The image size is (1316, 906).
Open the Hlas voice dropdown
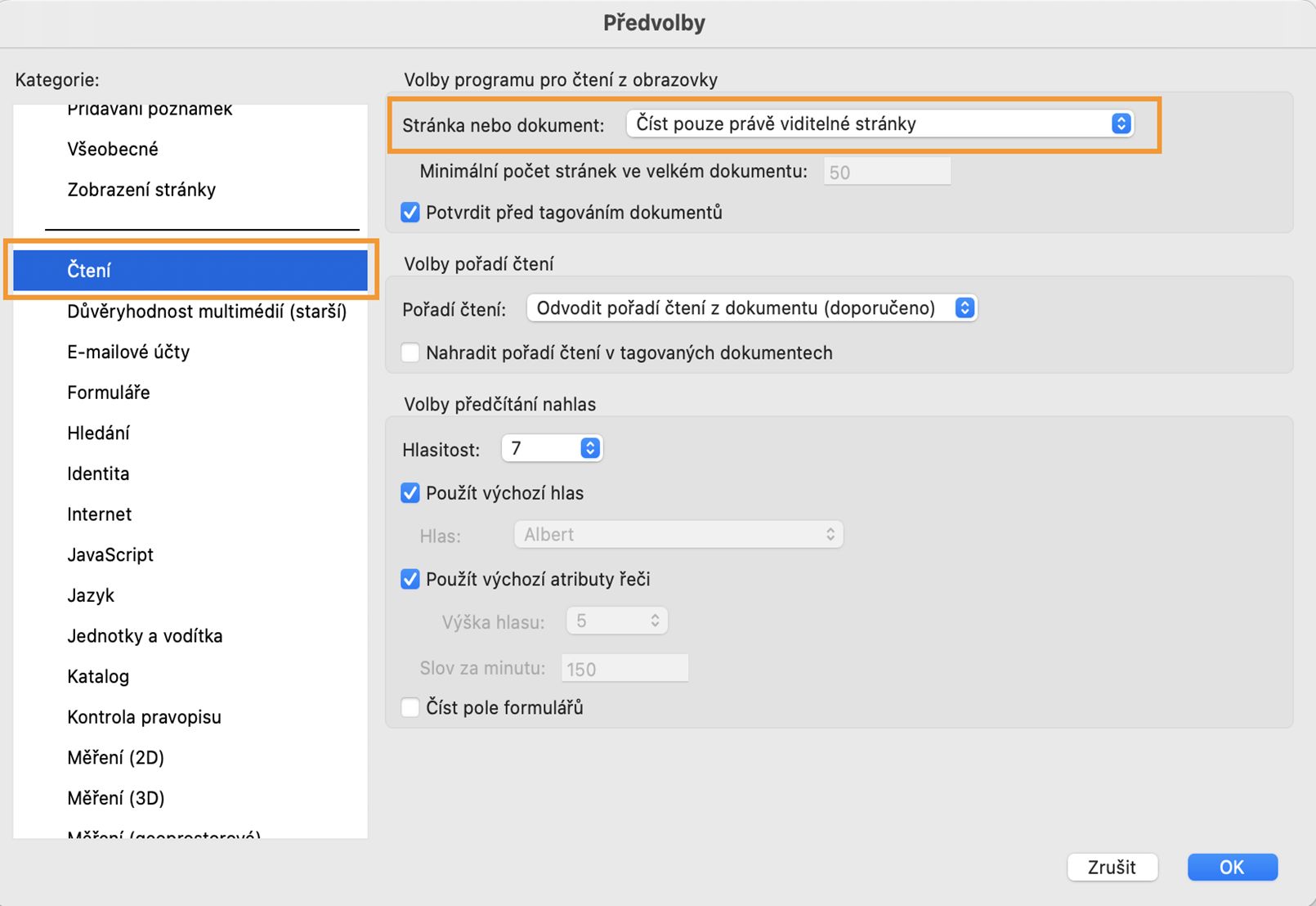click(678, 535)
